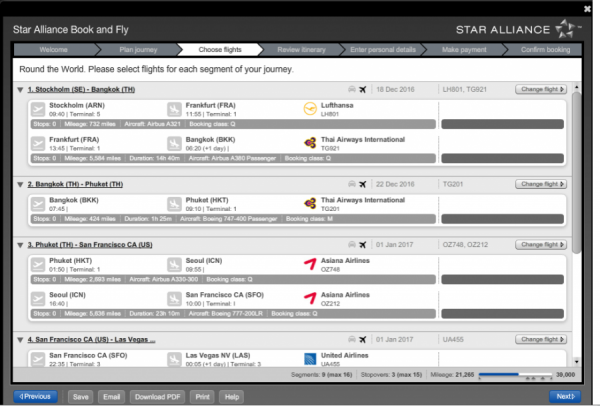Click the scrollbar up arrow
Image resolution: width=600 pixels, height=406 pixels.
(x=576, y=87)
